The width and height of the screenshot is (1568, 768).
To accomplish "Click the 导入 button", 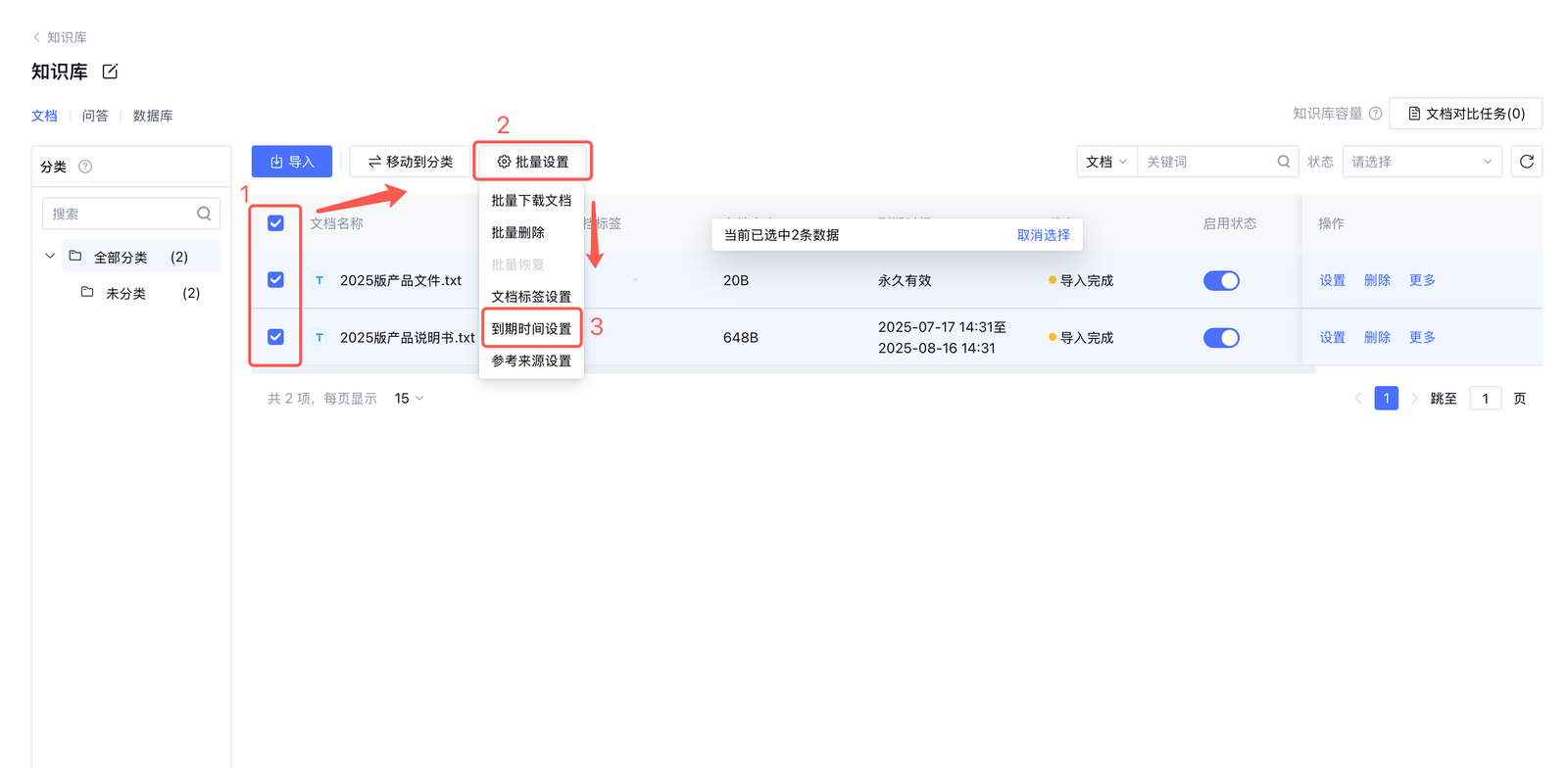I will (x=292, y=162).
